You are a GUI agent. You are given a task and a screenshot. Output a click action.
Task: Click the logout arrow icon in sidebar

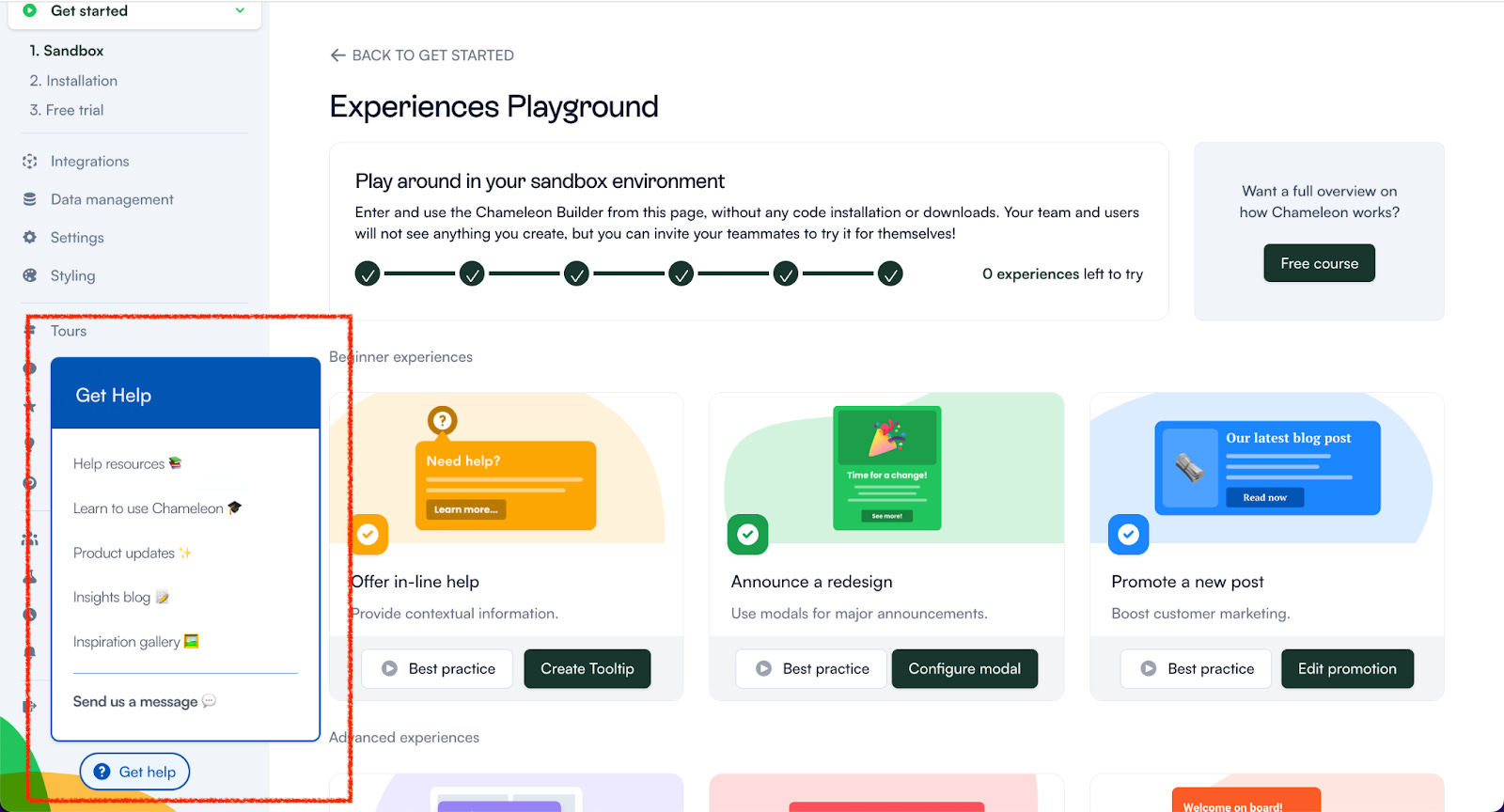click(30, 706)
